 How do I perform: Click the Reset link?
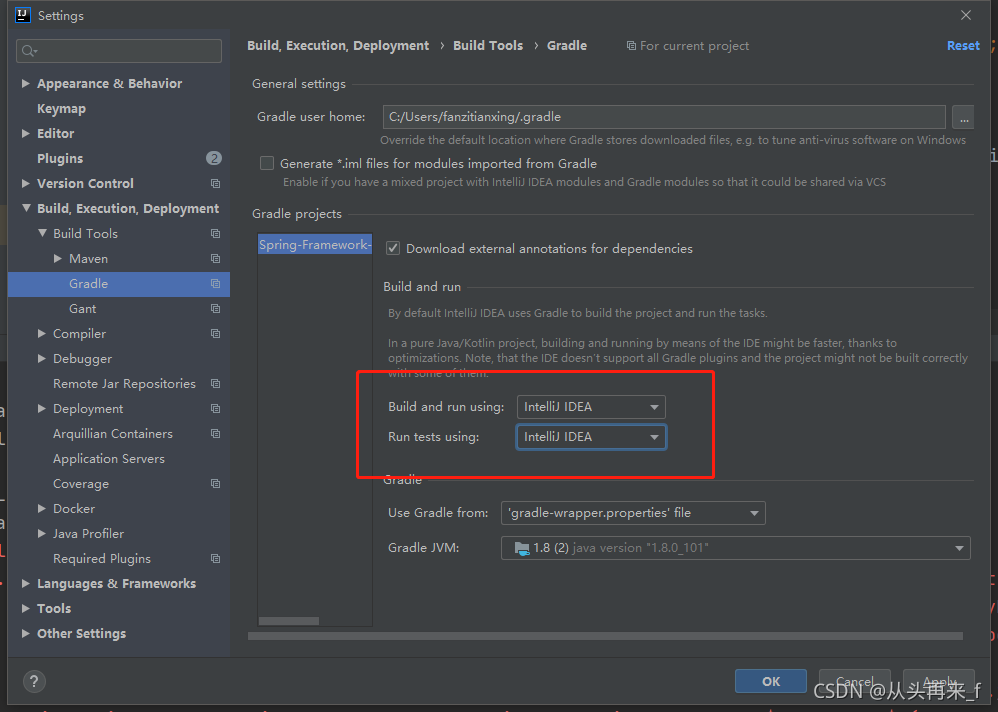[x=963, y=46]
